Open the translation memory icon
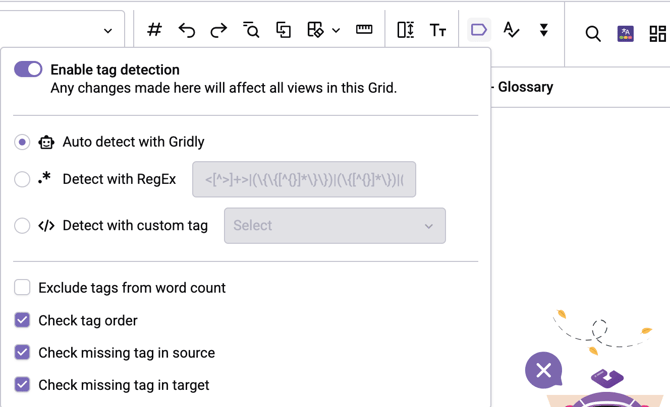This screenshot has height=407, width=670. click(625, 33)
